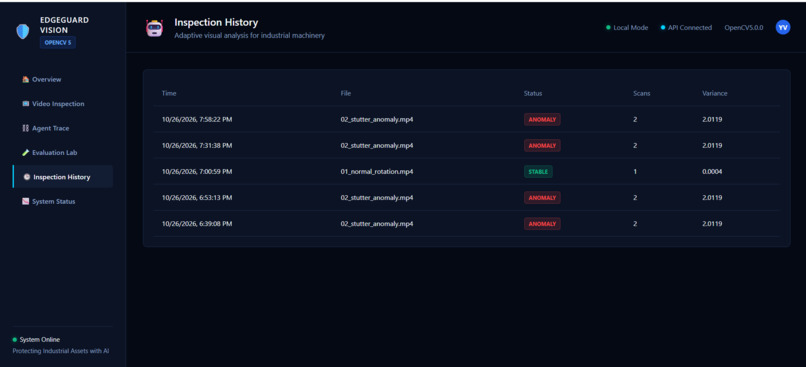
Task: Click the Status column header
Action: point(533,94)
